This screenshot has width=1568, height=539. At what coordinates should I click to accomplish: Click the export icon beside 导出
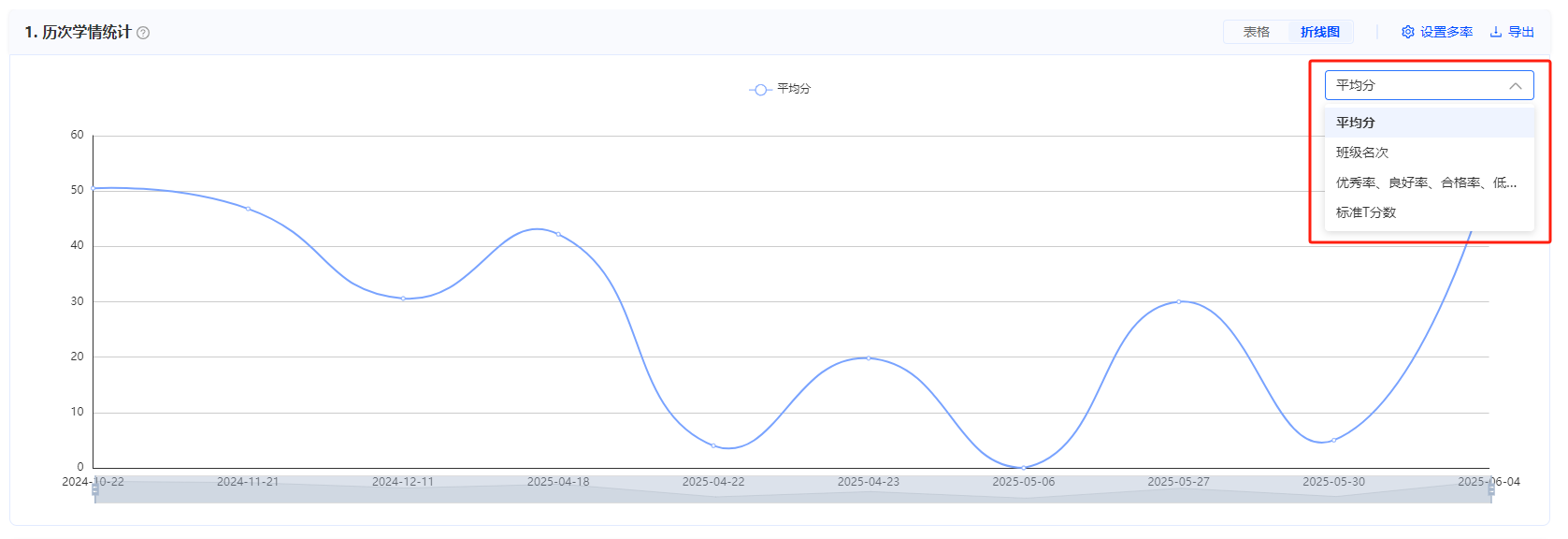tap(1496, 32)
